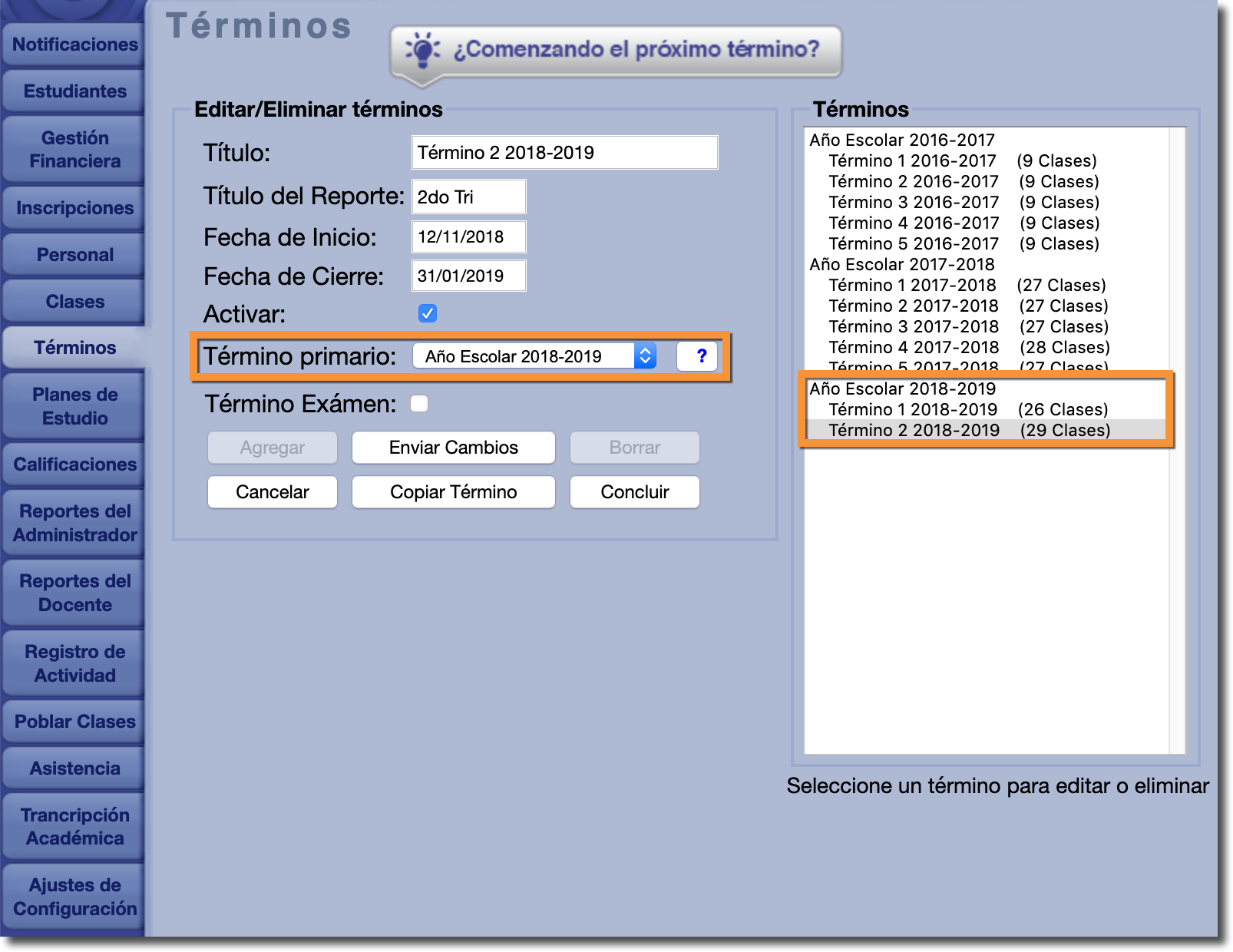
Task: Click the Copiar Término button
Action: [x=453, y=492]
